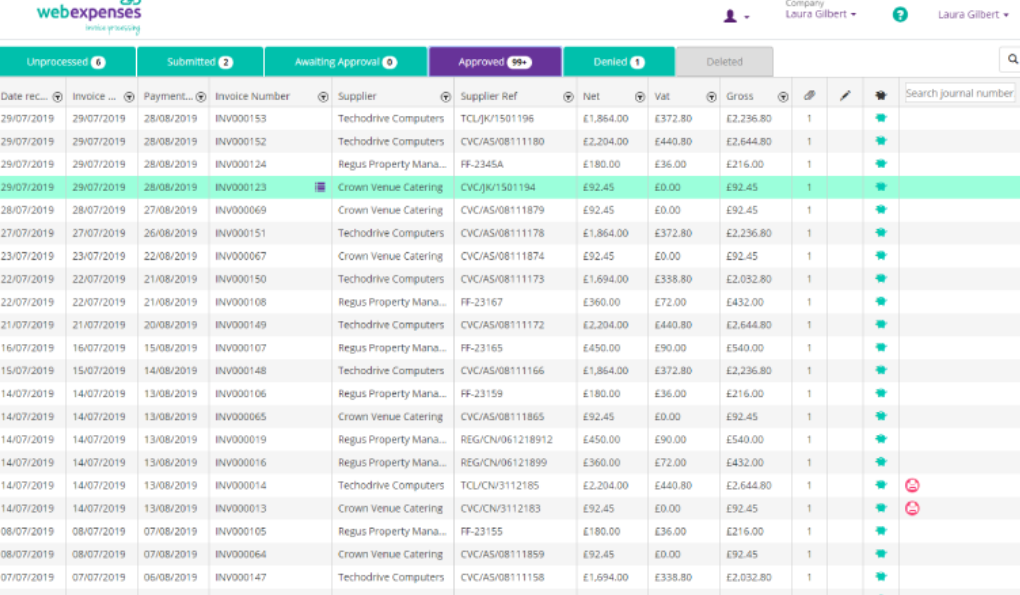Screen dimensions: 1020x595
Task: Expand the Company Laura Gilbert dropdown
Action: pos(820,14)
